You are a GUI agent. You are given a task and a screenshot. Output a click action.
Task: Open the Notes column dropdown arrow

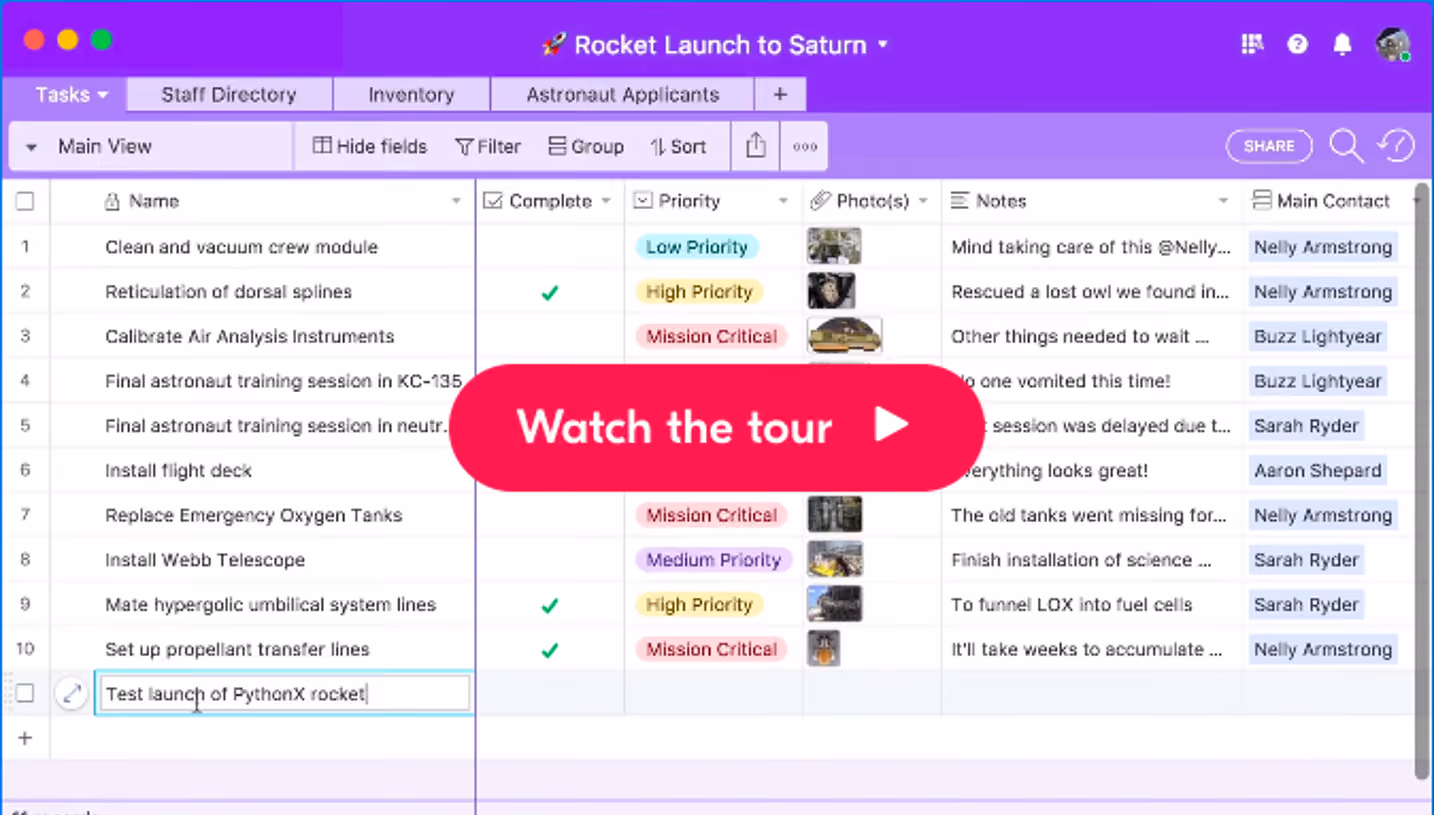tap(1223, 201)
